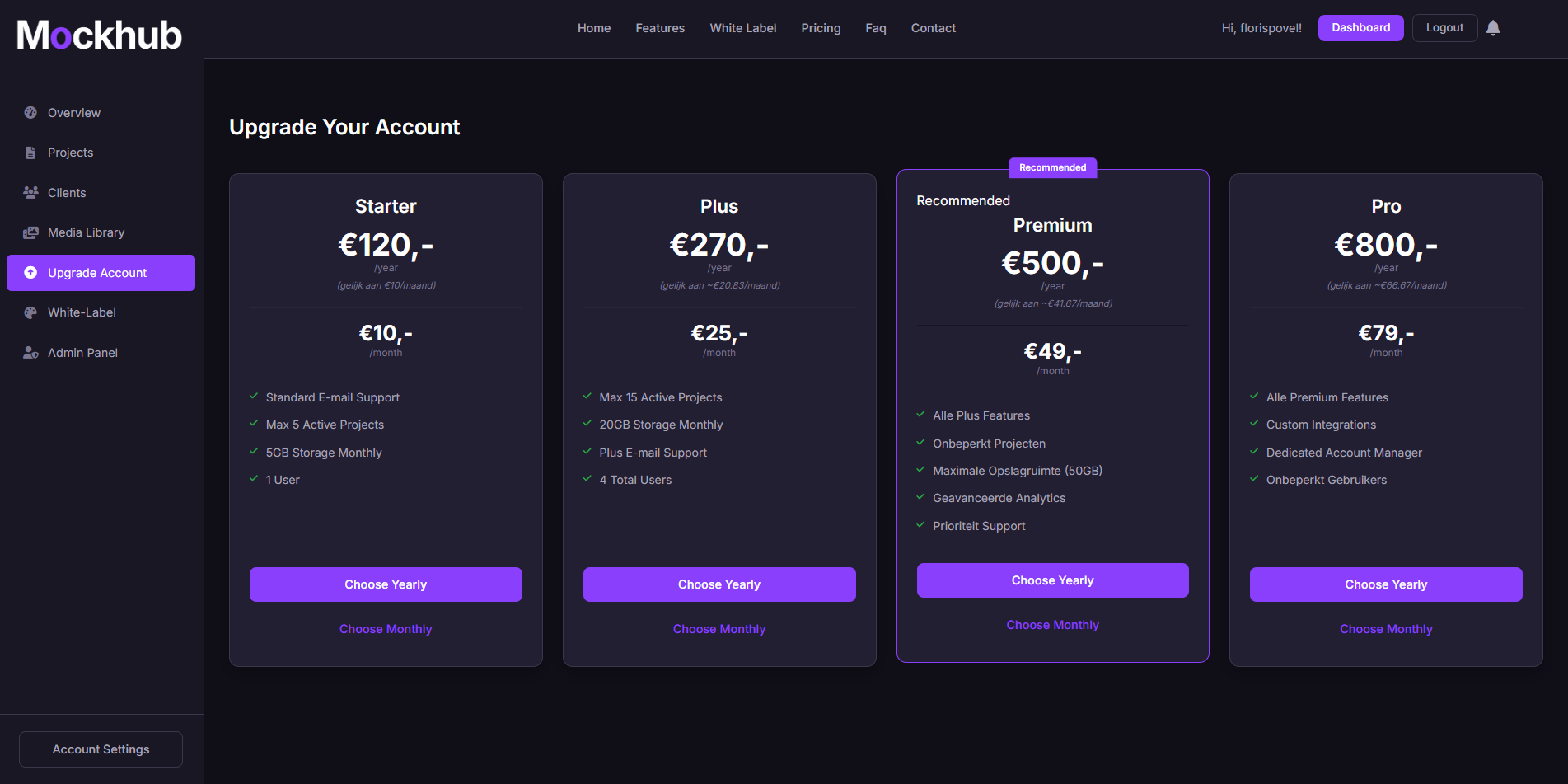Open the Faq menu item
The image size is (1568, 784).
click(875, 27)
